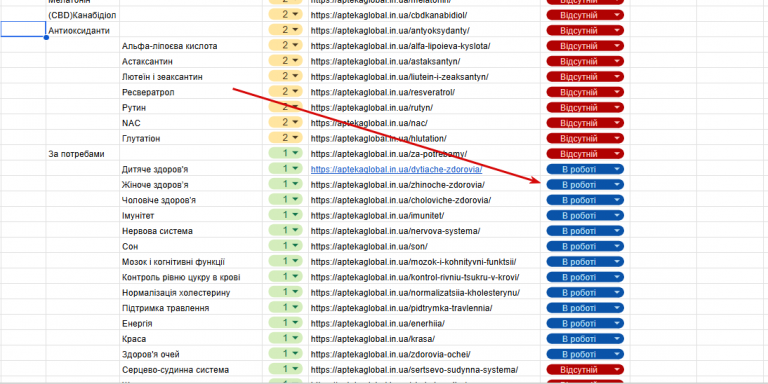
Task: Select the Контроль рівню цукру в крові cell
Action: pyautogui.click(x=191, y=277)
